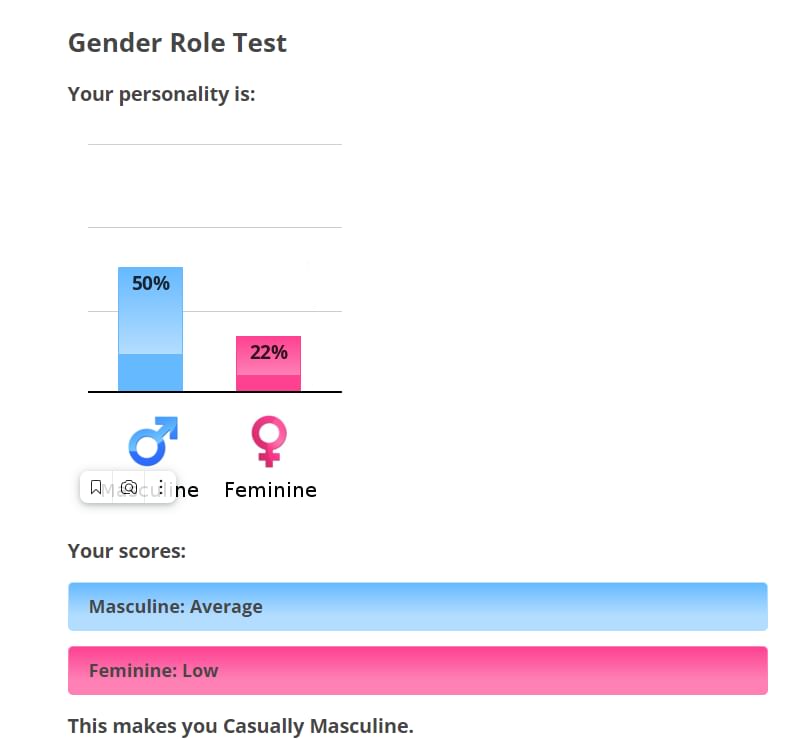Click the Feminine: Low score bar

tap(417, 670)
